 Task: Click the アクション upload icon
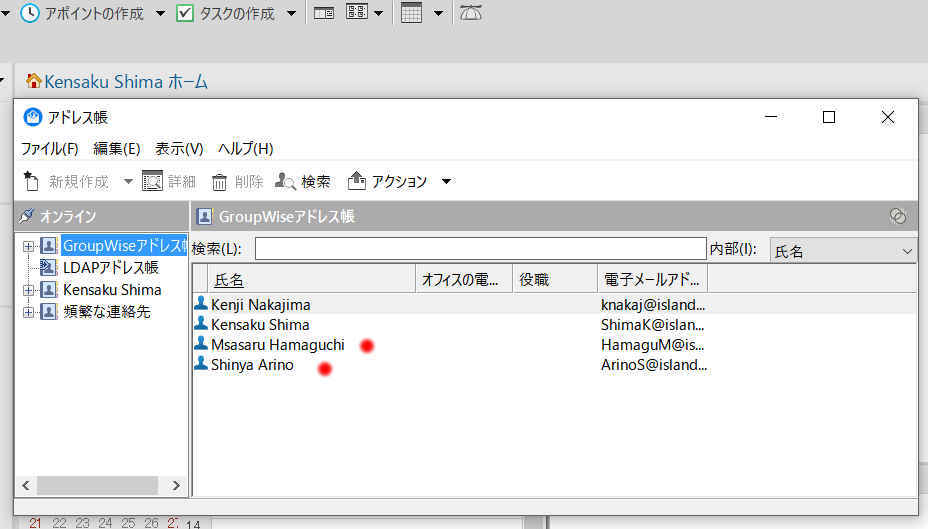coord(356,180)
